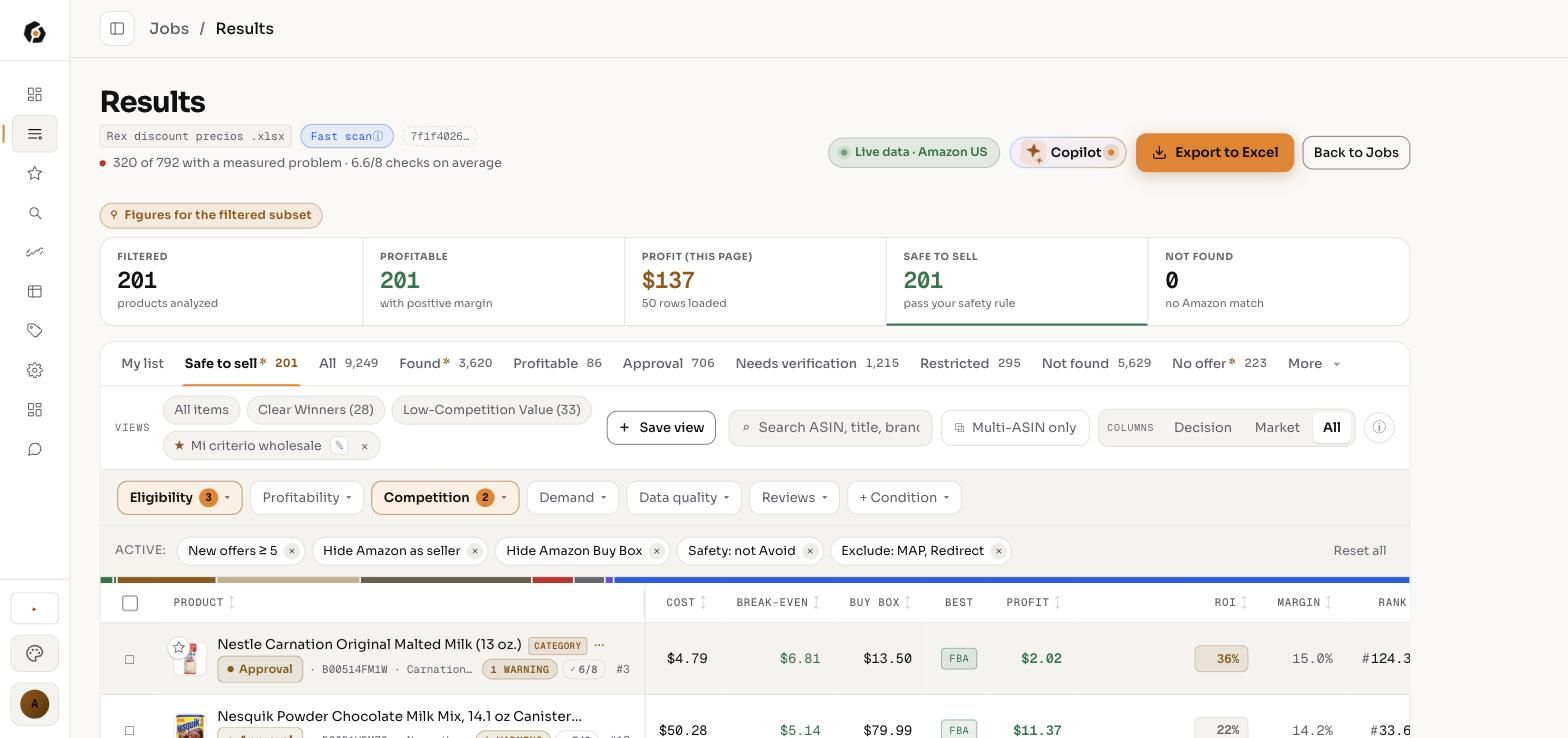This screenshot has height=738, width=1568.
Task: Open the theme palette icon
Action: [35, 653]
